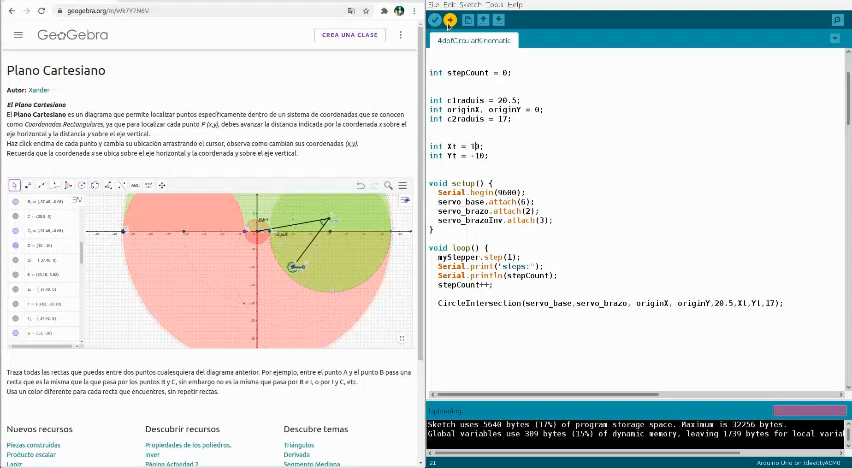Click Arduino editor horizontal scrollbar
Screen dimensions: 852x468
(x=548, y=395)
